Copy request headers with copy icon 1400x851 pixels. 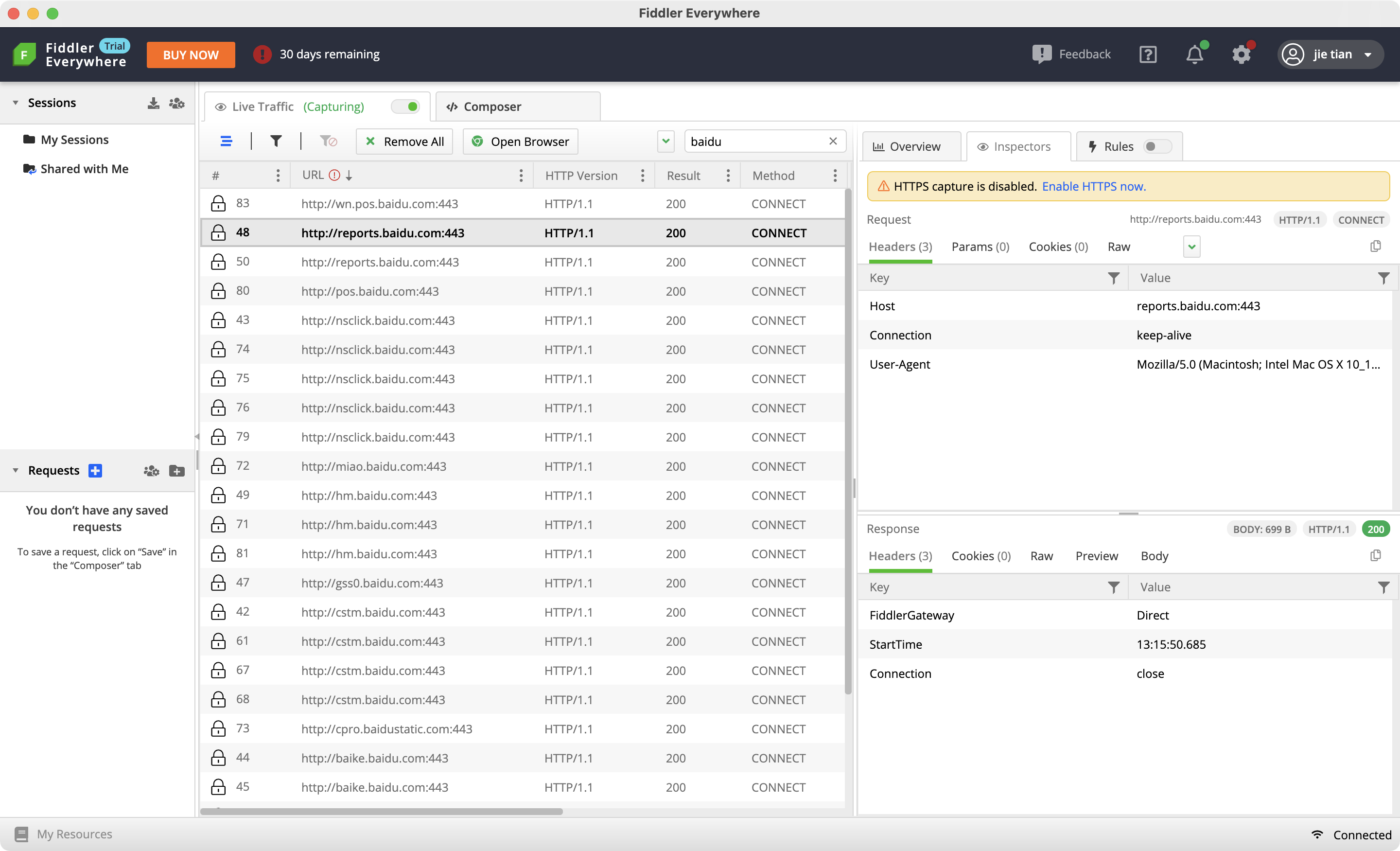(1375, 246)
